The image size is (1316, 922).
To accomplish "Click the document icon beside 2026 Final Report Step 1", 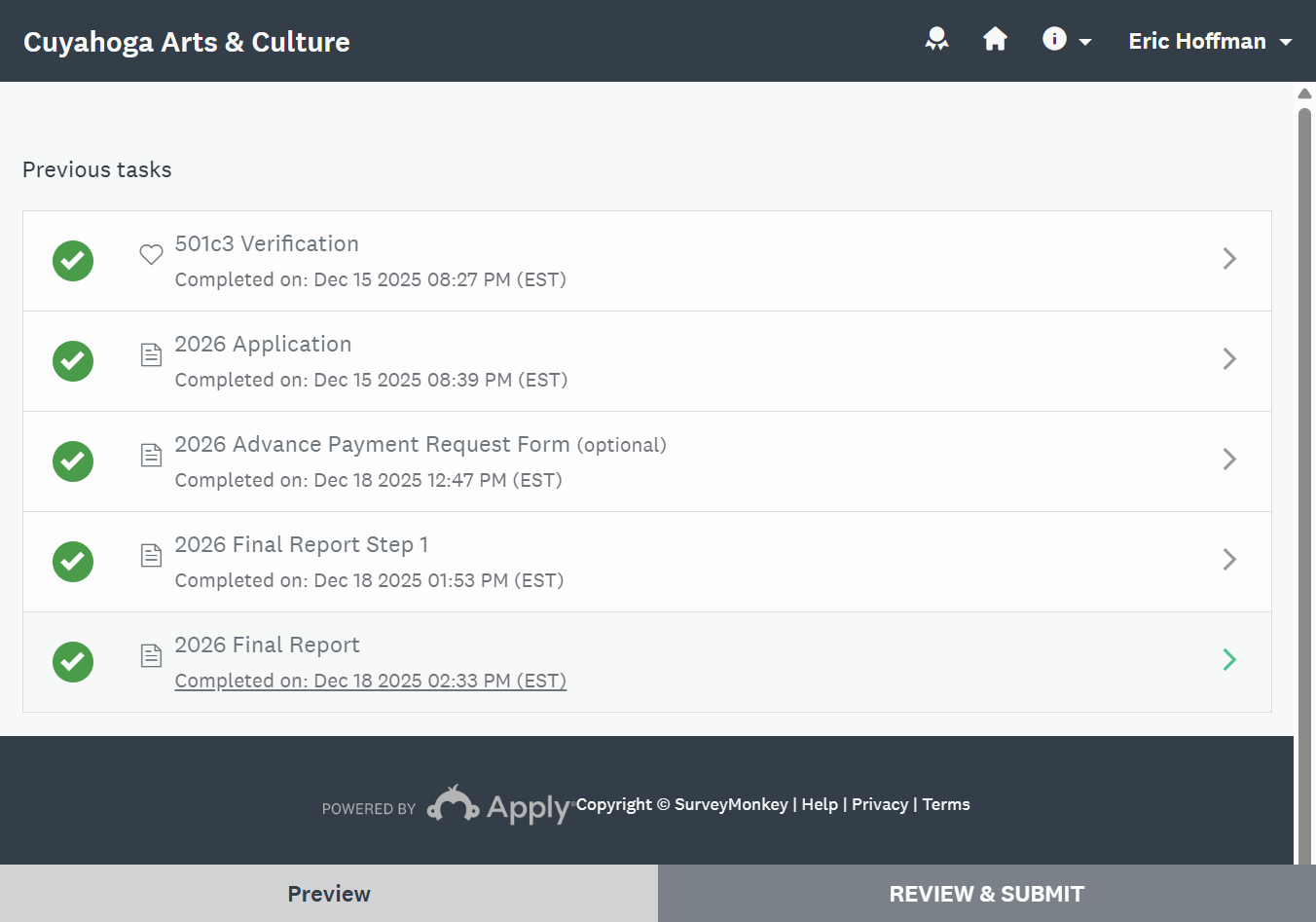I will [x=151, y=555].
